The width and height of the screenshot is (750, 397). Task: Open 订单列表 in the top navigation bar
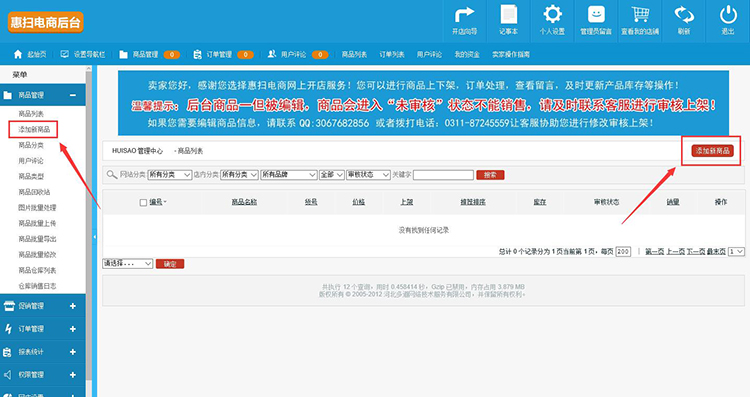pos(392,55)
